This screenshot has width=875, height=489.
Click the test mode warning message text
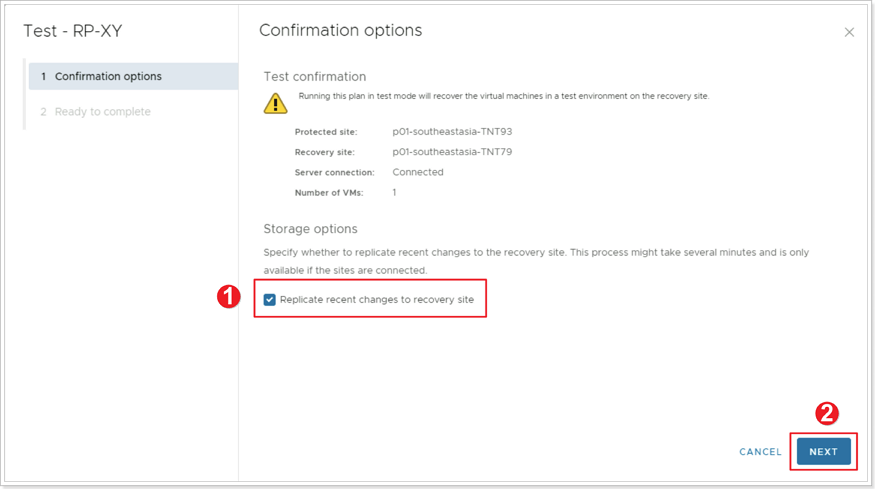[504, 96]
